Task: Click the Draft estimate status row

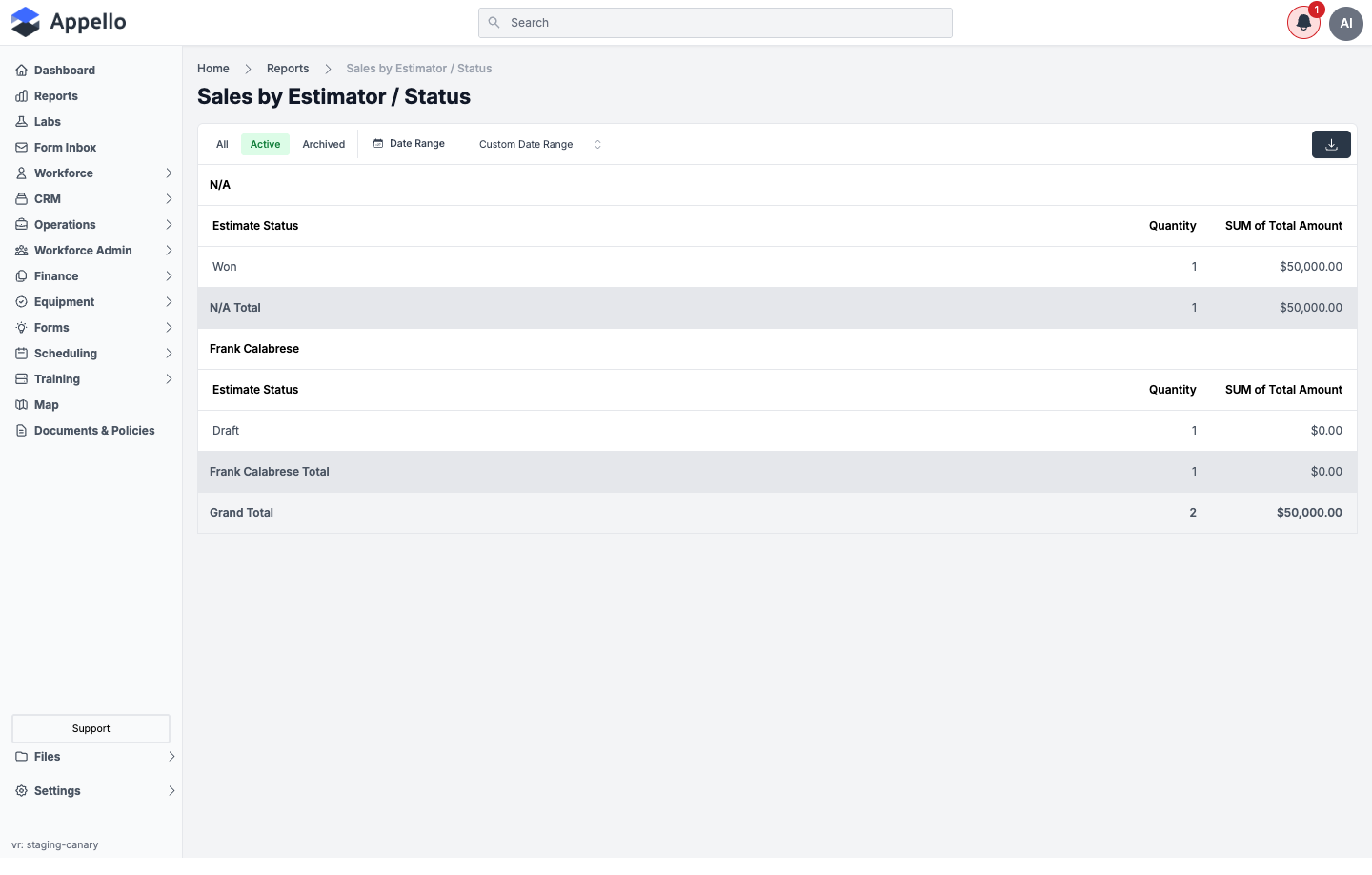Action: [x=777, y=431]
